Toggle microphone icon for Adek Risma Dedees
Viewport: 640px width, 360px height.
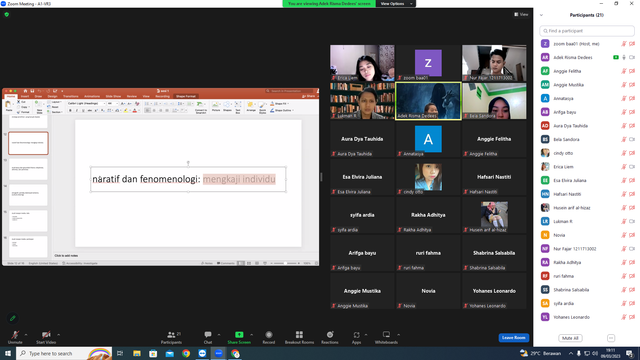624,58
